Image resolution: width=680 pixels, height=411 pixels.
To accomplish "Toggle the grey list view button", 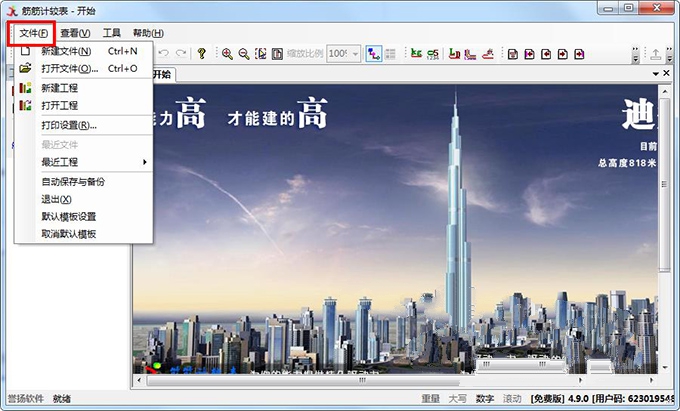I will [390, 54].
